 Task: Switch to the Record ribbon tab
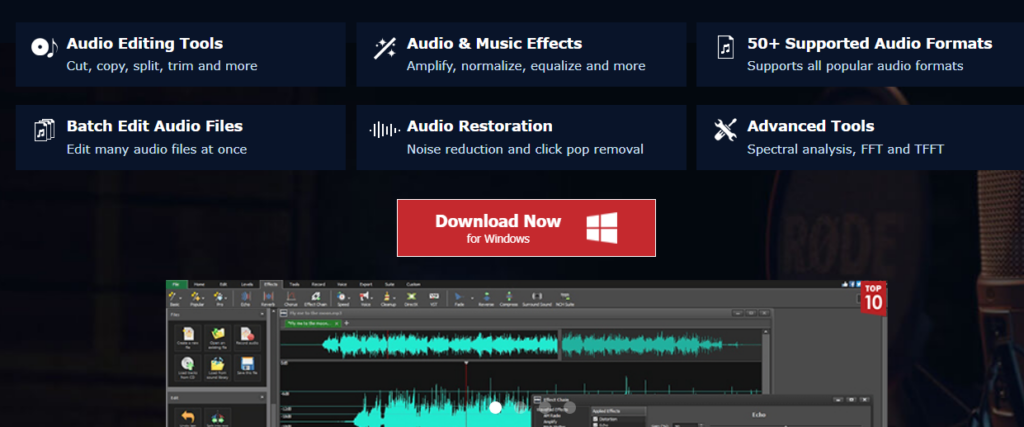[x=318, y=284]
